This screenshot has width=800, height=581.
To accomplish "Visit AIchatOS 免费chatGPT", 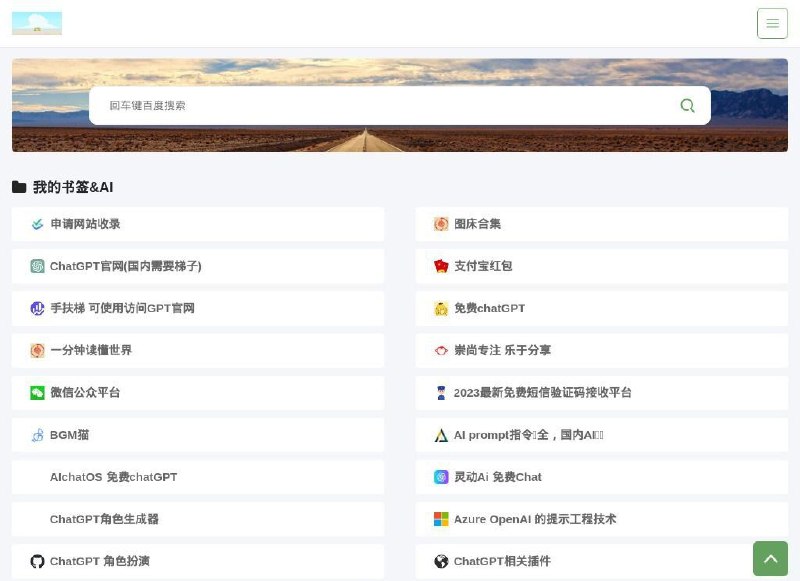I will [x=113, y=477].
